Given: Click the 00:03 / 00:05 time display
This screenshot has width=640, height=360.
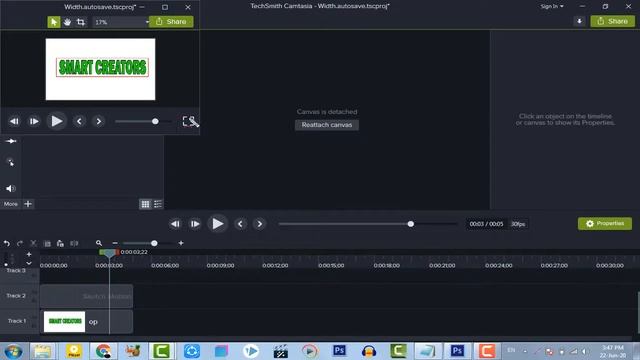Looking at the screenshot, I should pyautogui.click(x=486, y=224).
